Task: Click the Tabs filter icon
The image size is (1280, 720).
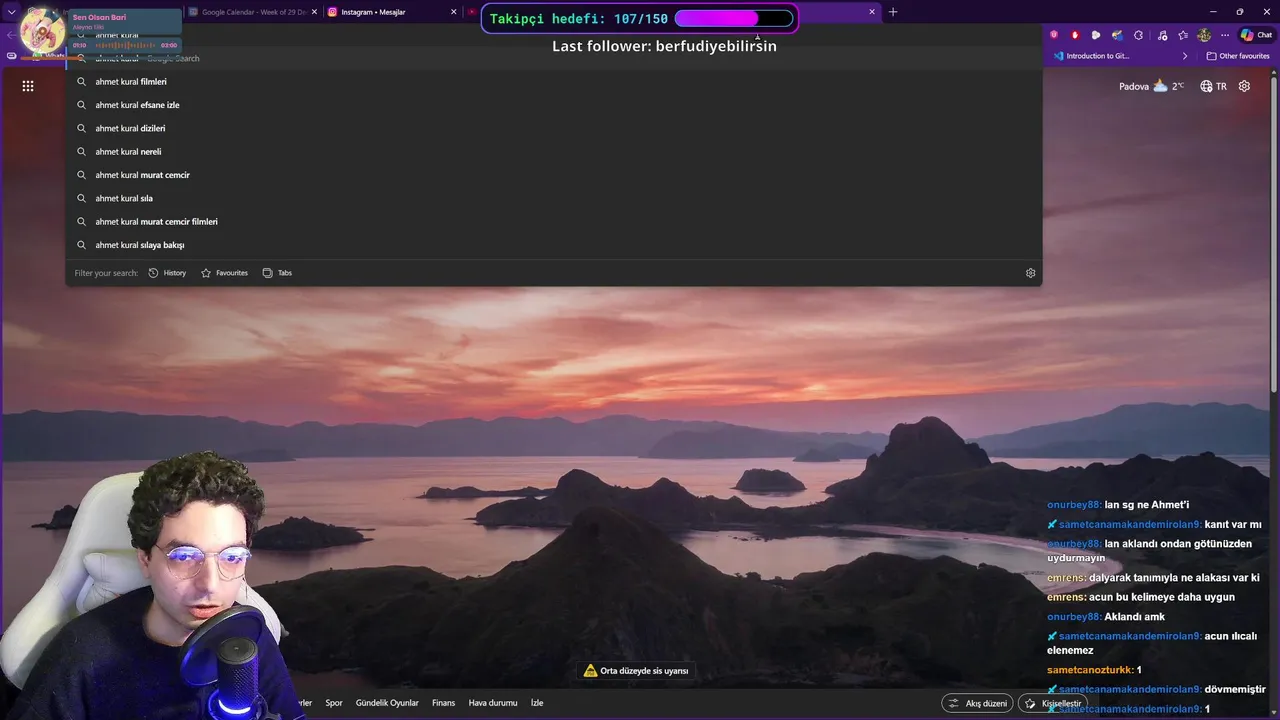Action: point(267,273)
